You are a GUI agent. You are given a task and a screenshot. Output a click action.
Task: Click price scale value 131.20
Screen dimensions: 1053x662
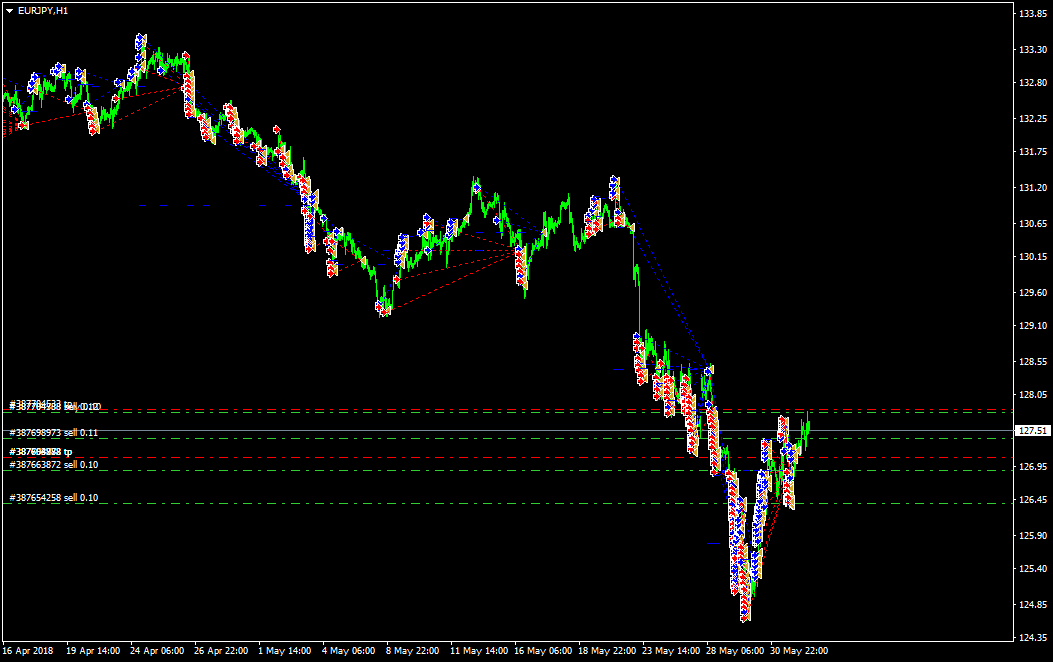click(x=1033, y=188)
